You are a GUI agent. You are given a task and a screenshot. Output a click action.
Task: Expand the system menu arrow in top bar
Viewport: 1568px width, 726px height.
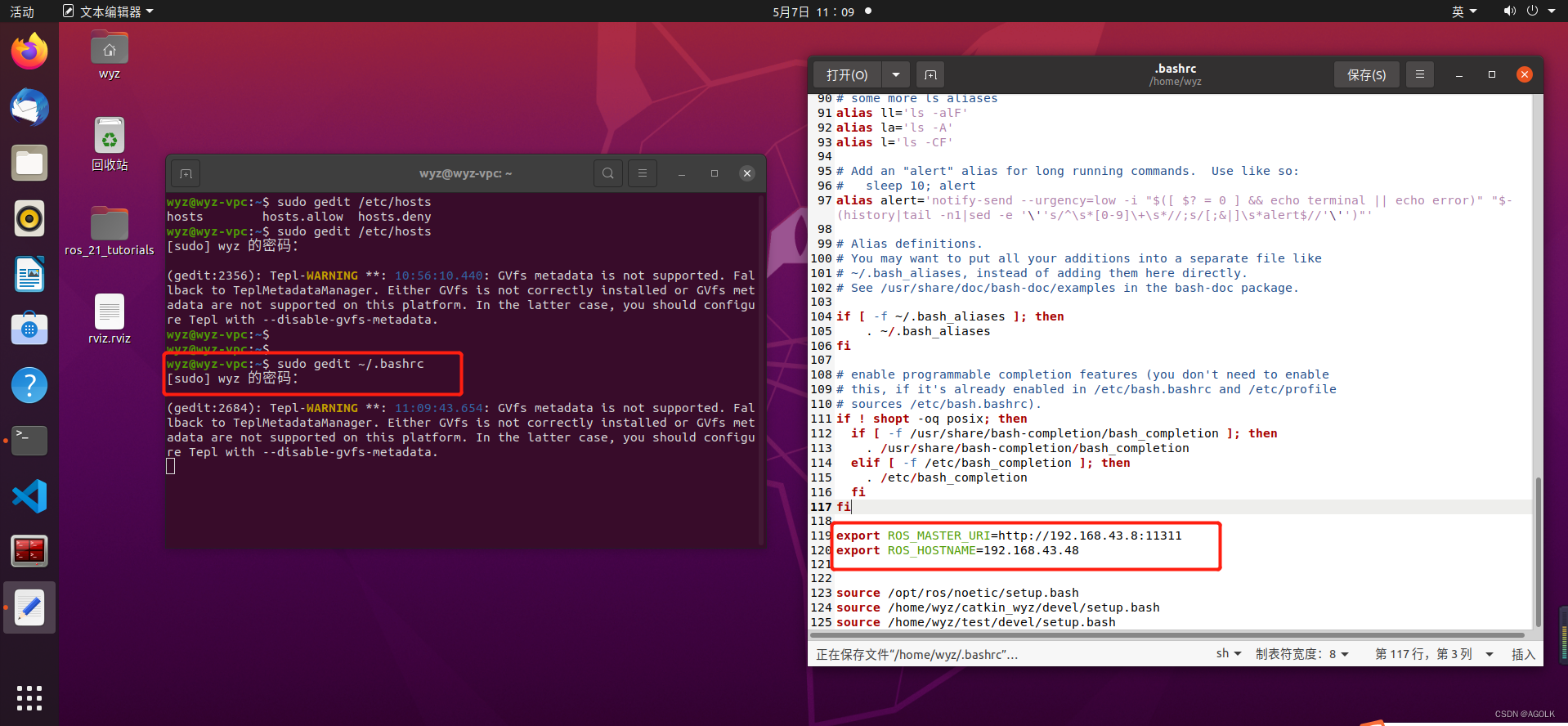point(1552,11)
